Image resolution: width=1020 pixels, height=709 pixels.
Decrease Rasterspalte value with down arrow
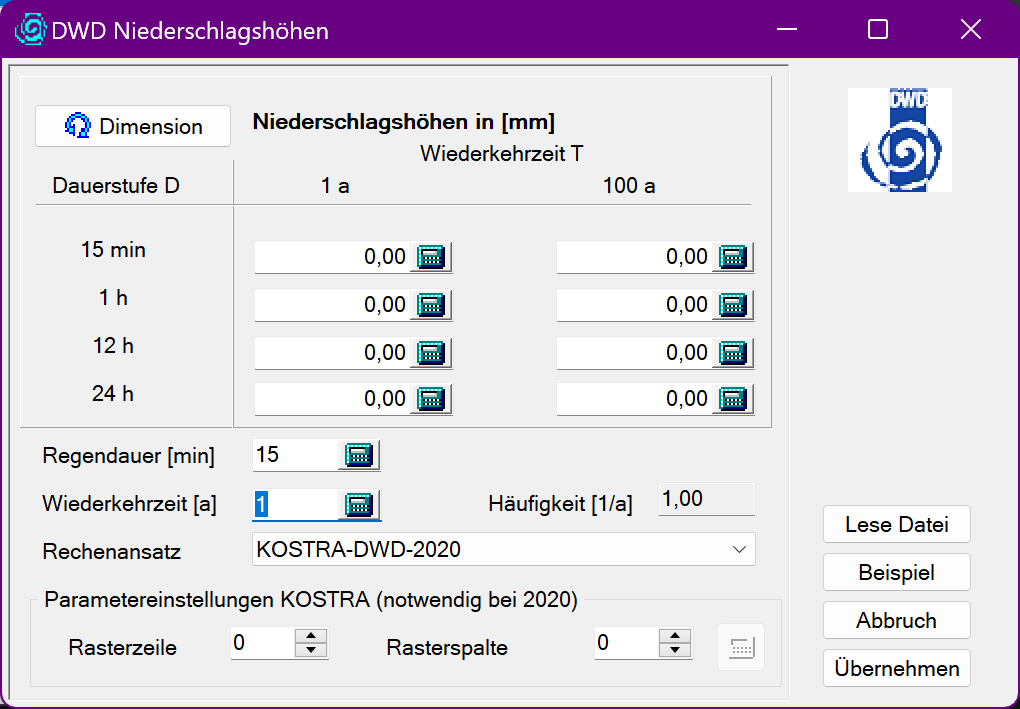tap(676, 651)
